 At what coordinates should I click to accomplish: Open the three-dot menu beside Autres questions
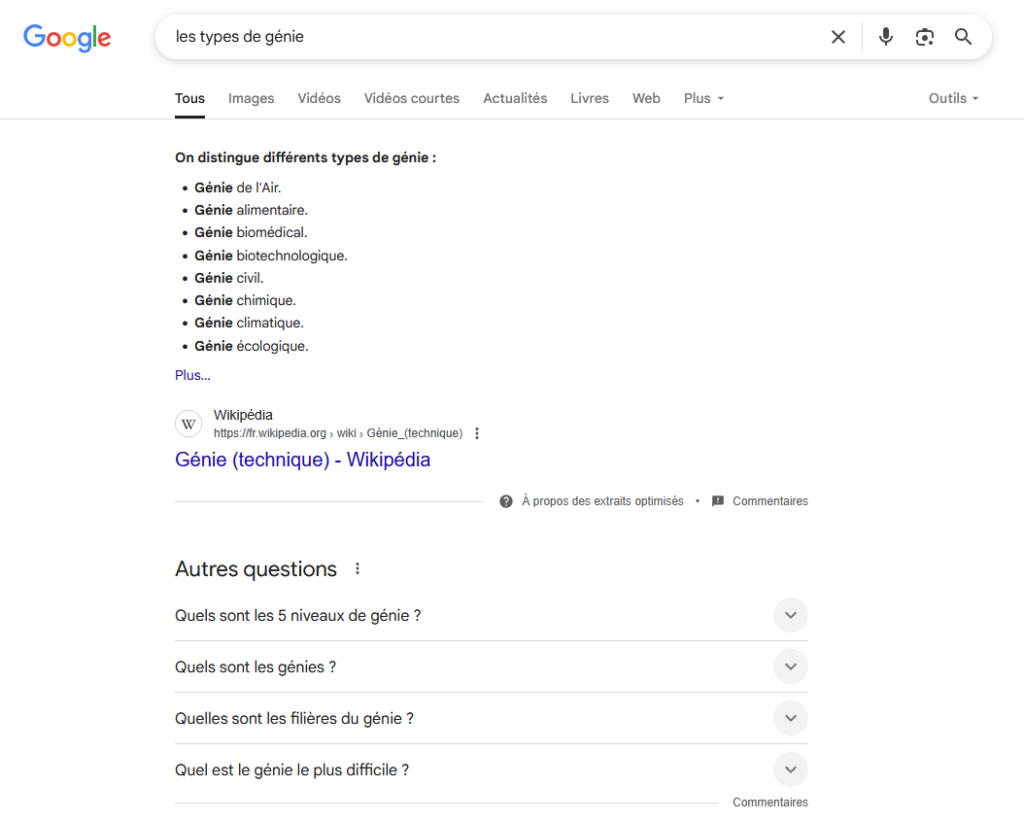tap(357, 569)
